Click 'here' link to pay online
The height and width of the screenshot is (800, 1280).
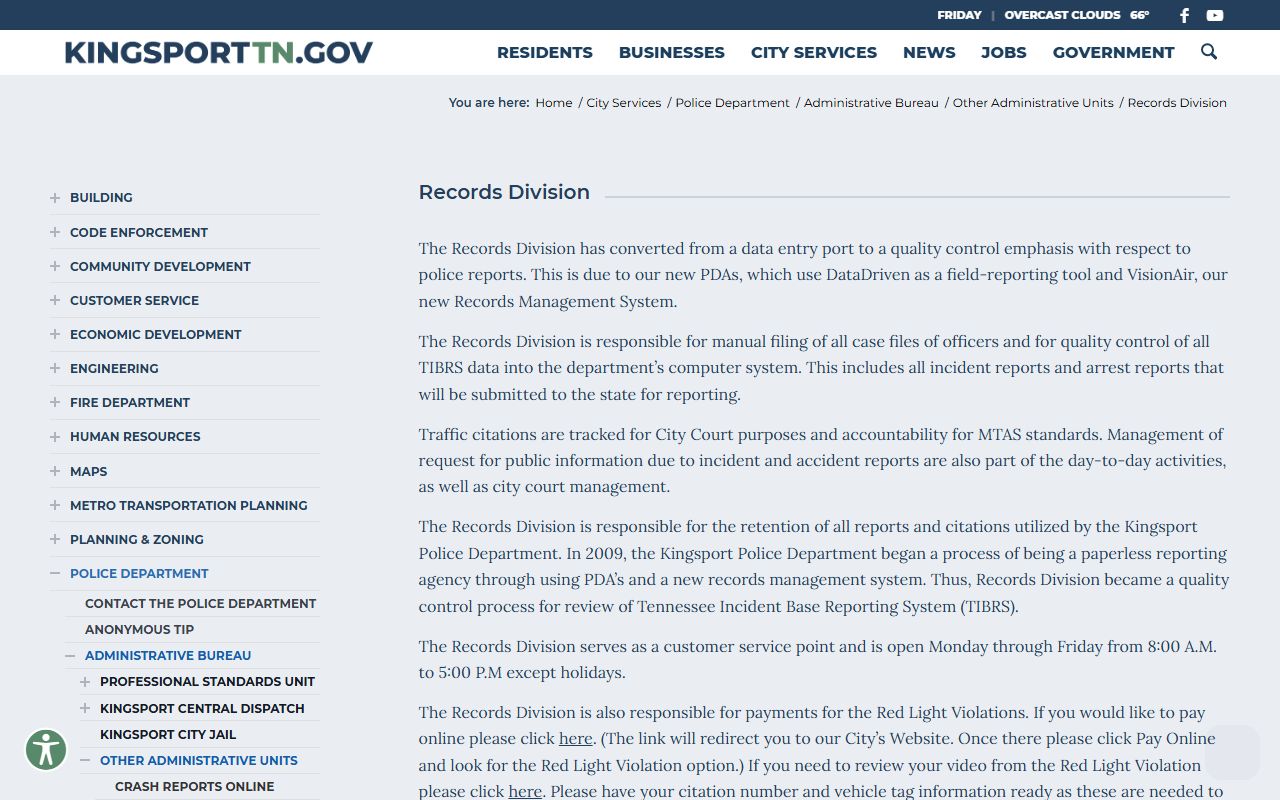[576, 739]
